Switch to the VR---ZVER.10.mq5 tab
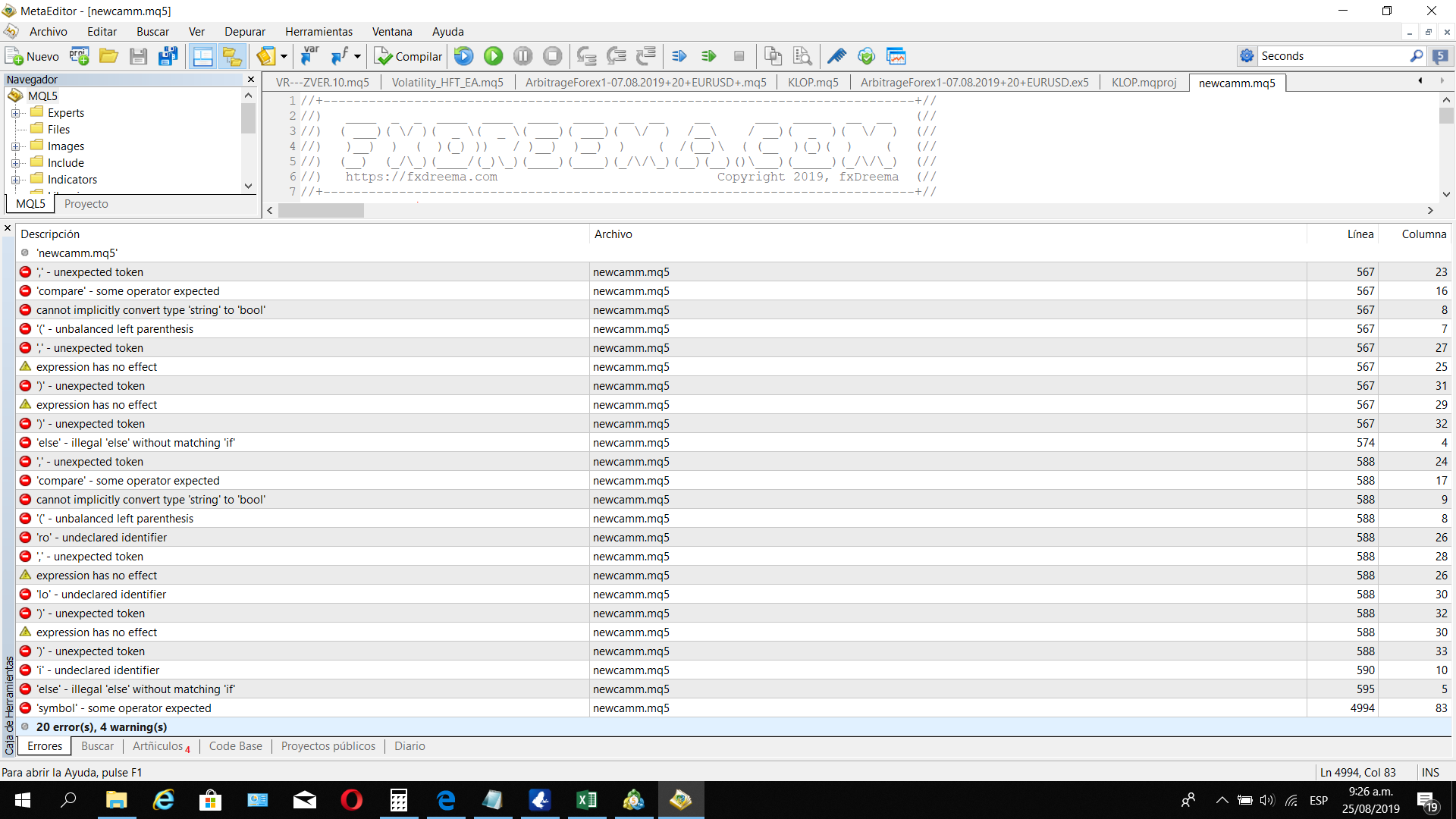This screenshot has height=819, width=1456. click(x=322, y=83)
